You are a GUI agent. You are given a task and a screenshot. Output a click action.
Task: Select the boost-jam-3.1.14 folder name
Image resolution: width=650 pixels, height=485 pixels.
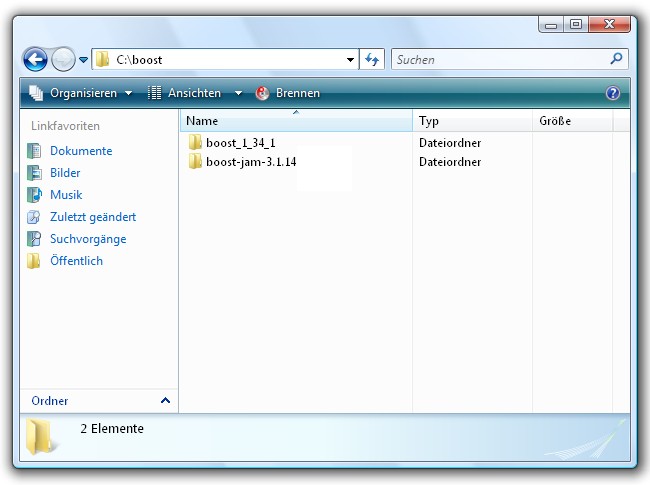[251, 162]
